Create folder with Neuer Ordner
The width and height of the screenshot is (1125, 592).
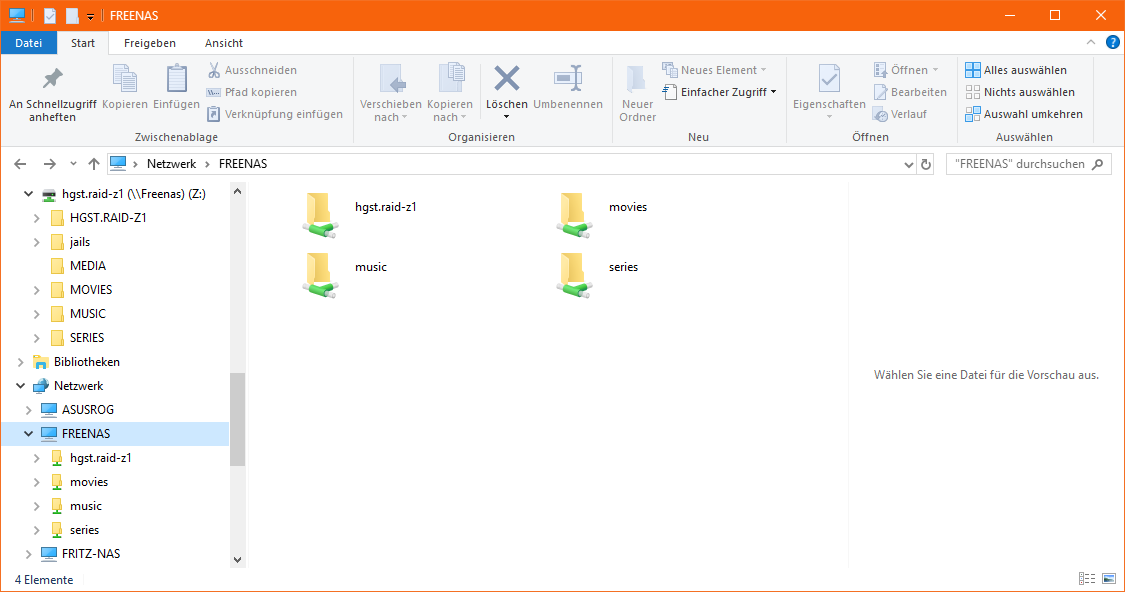(637, 94)
